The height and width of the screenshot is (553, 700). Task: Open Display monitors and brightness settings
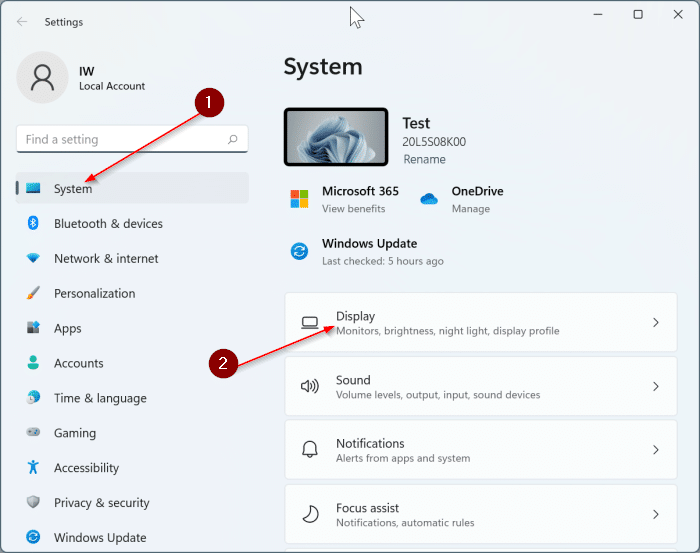[481, 322]
